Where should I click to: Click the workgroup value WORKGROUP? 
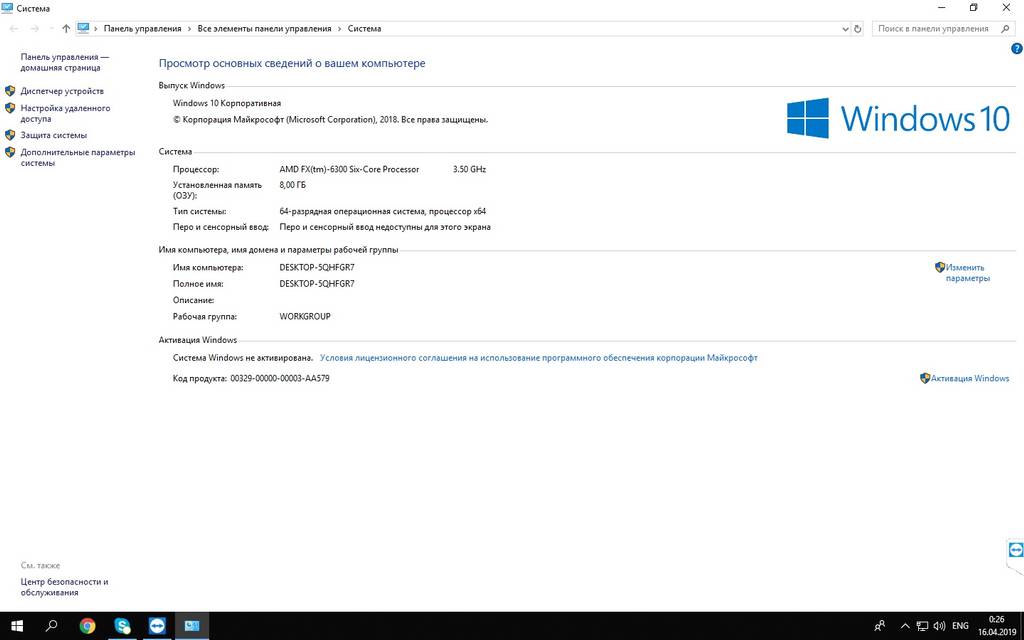305,316
